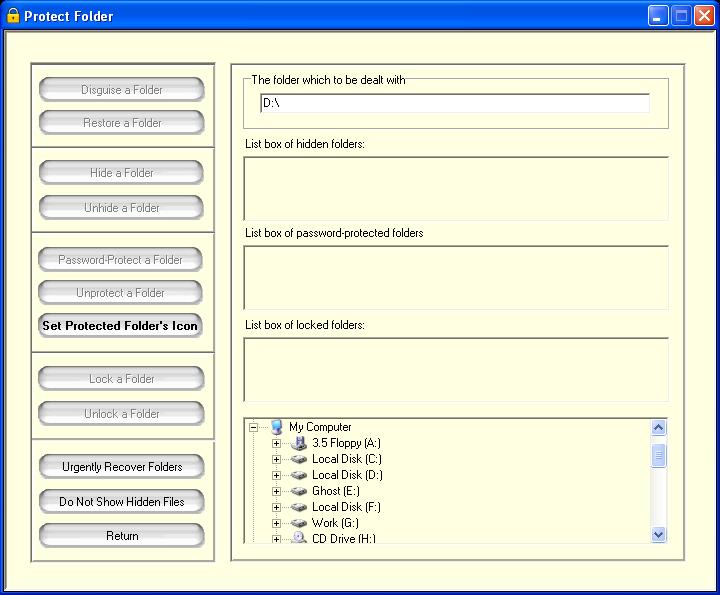720x595 pixels.
Task: Select Local Disk (F:) in the tree
Action: click(346, 507)
